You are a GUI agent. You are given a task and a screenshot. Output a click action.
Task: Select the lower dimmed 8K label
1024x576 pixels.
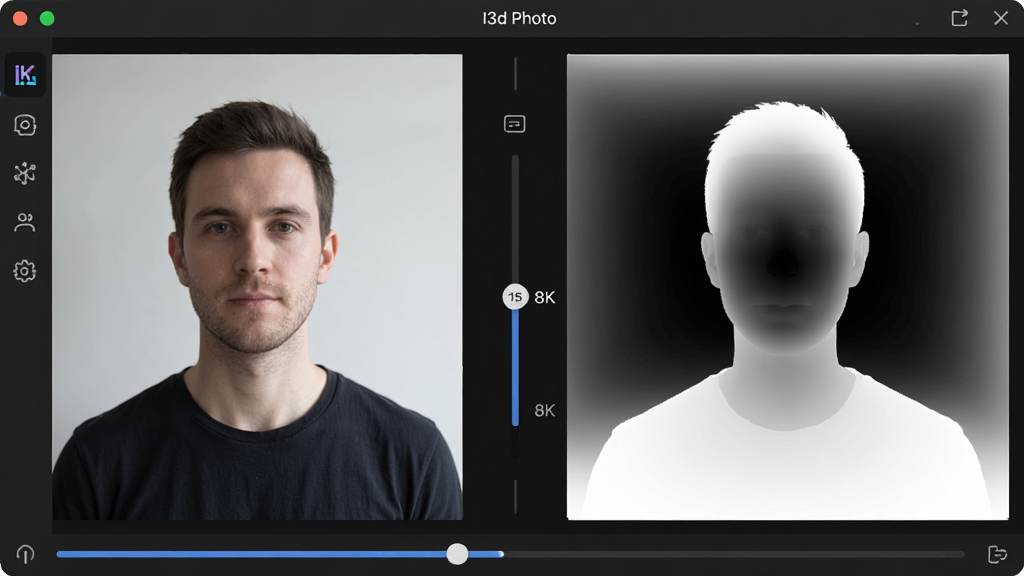[545, 410]
